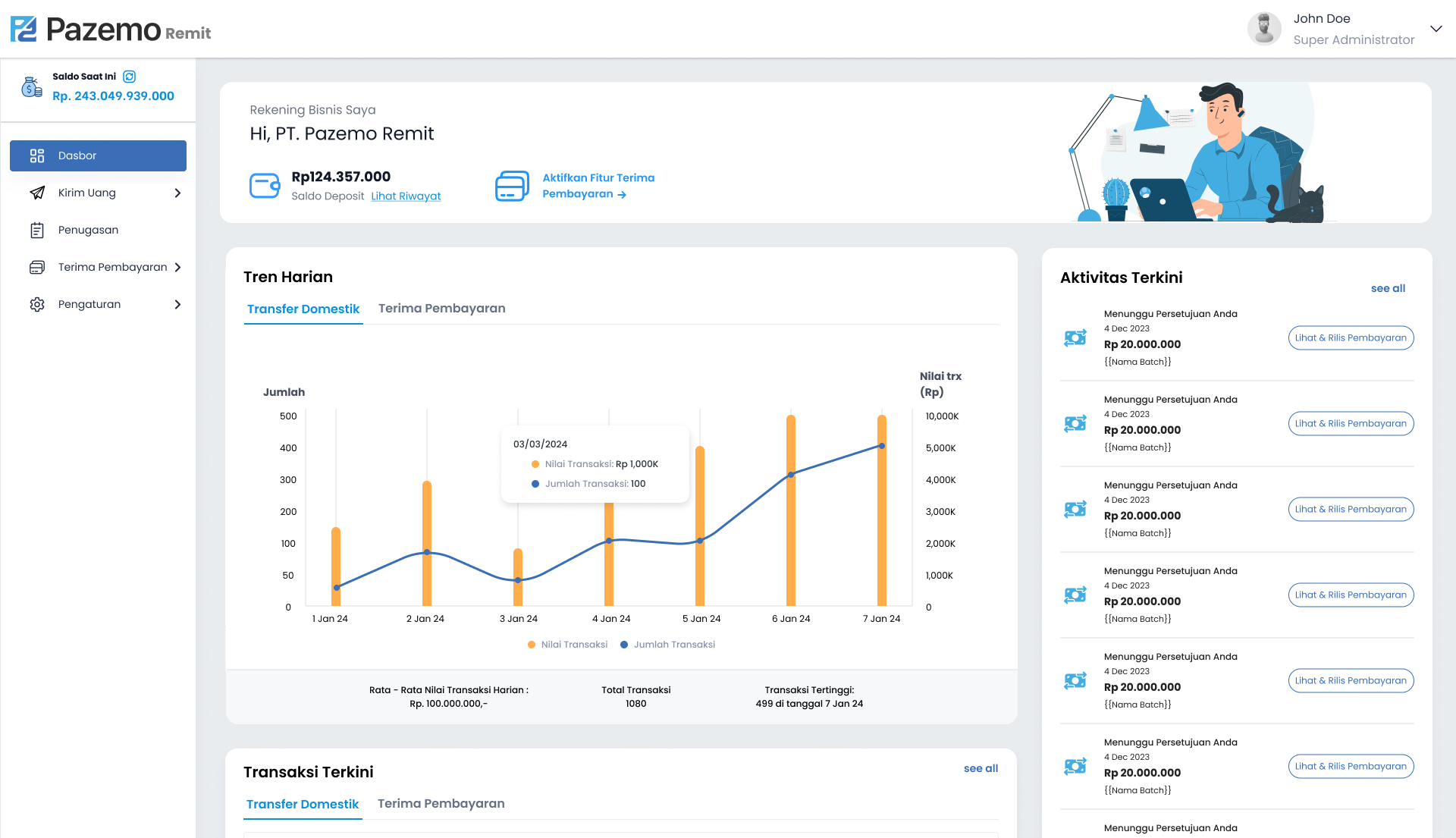The image size is (1456, 838).
Task: Switch to Terima Pembayaran tab in Transaksi Terkini
Action: [x=441, y=803]
